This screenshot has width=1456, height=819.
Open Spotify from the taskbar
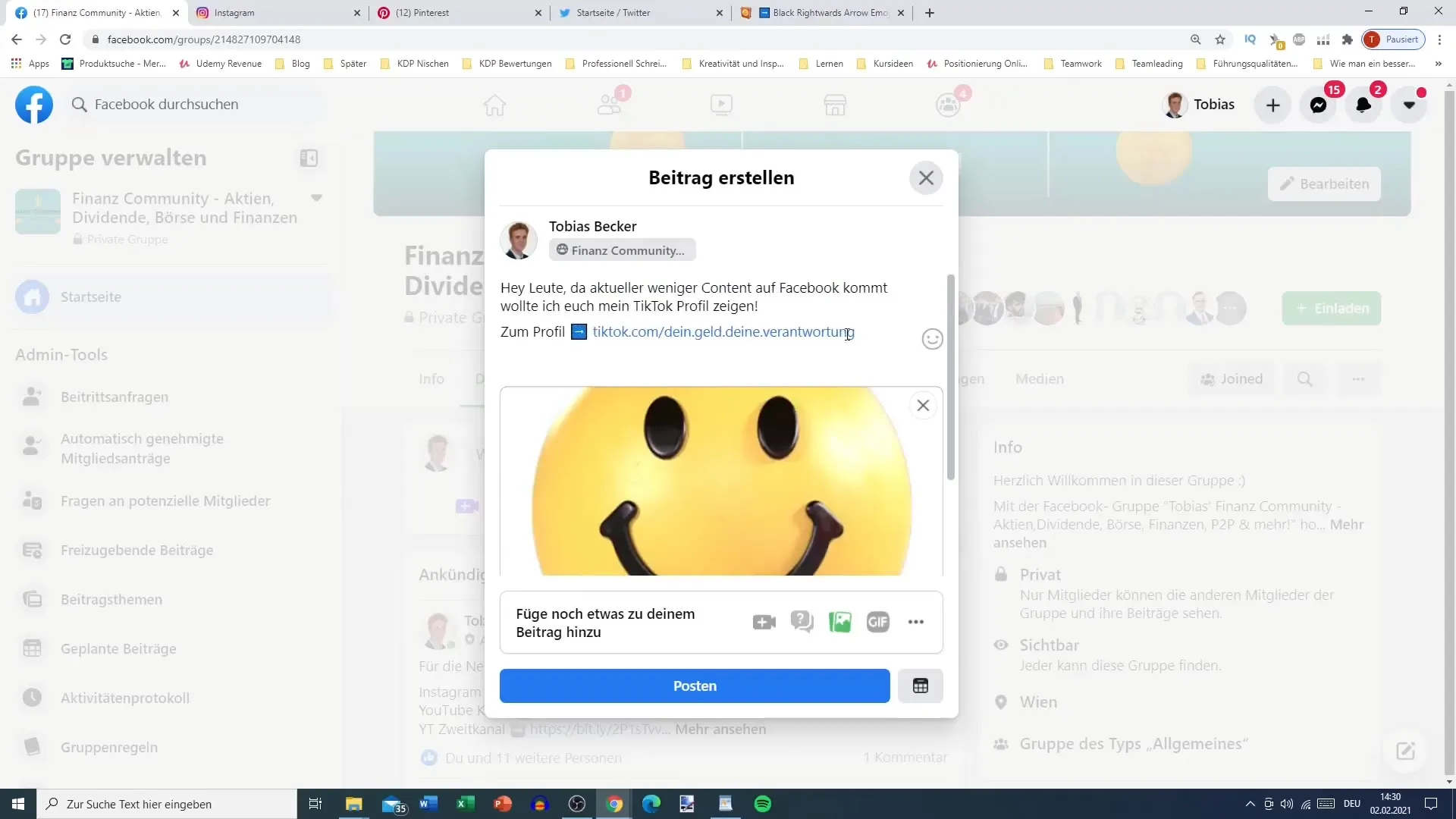(763, 804)
